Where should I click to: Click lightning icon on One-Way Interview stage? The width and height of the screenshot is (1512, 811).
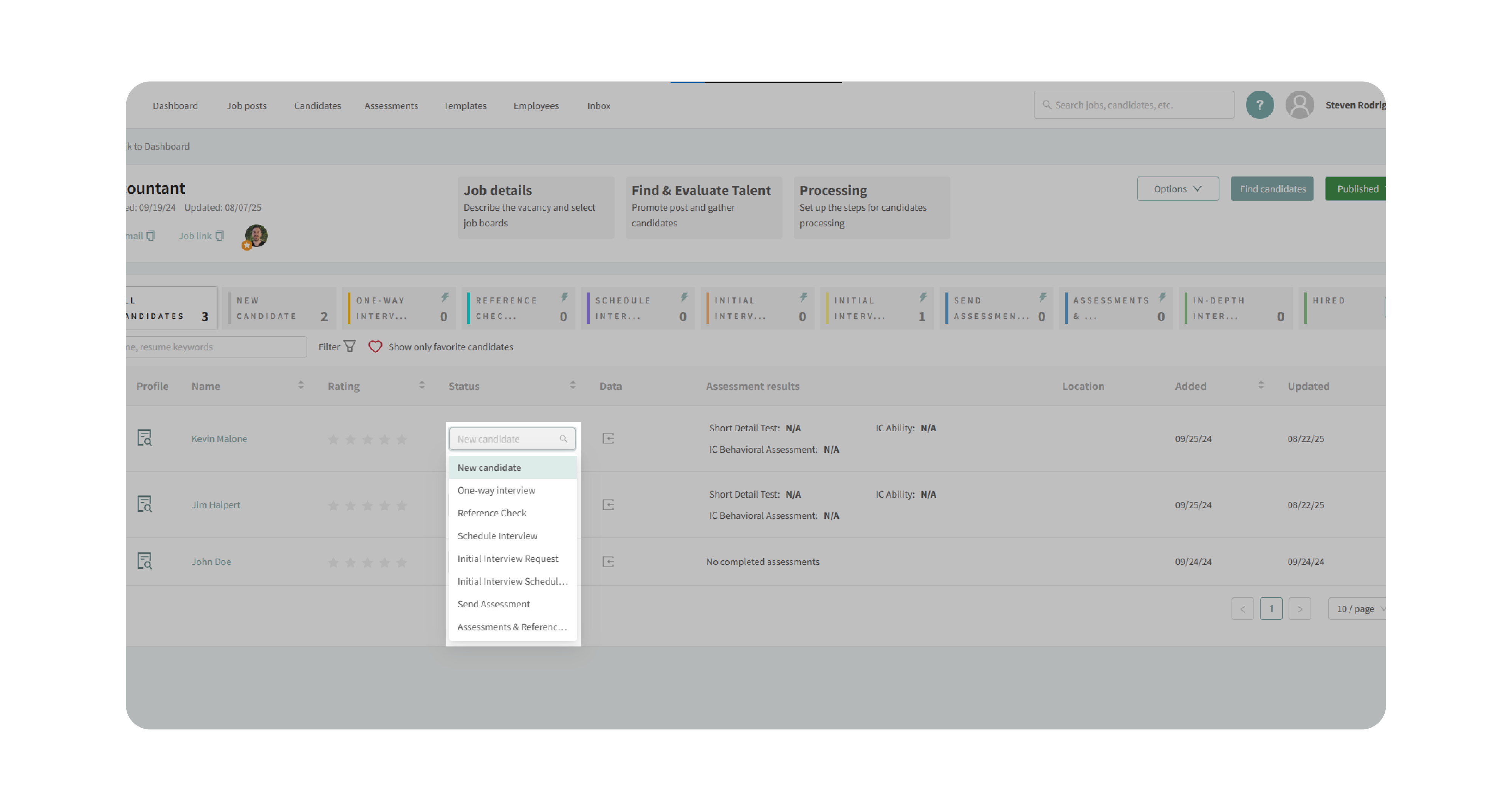[x=445, y=297]
